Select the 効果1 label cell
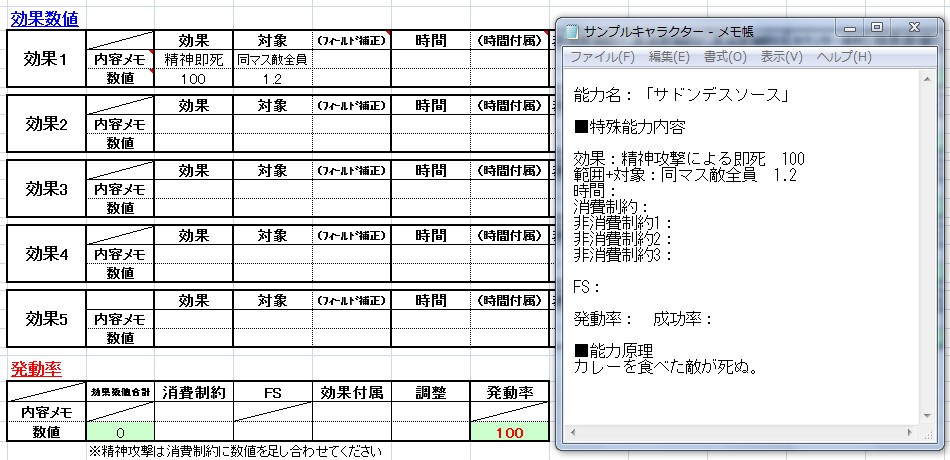 point(47,59)
